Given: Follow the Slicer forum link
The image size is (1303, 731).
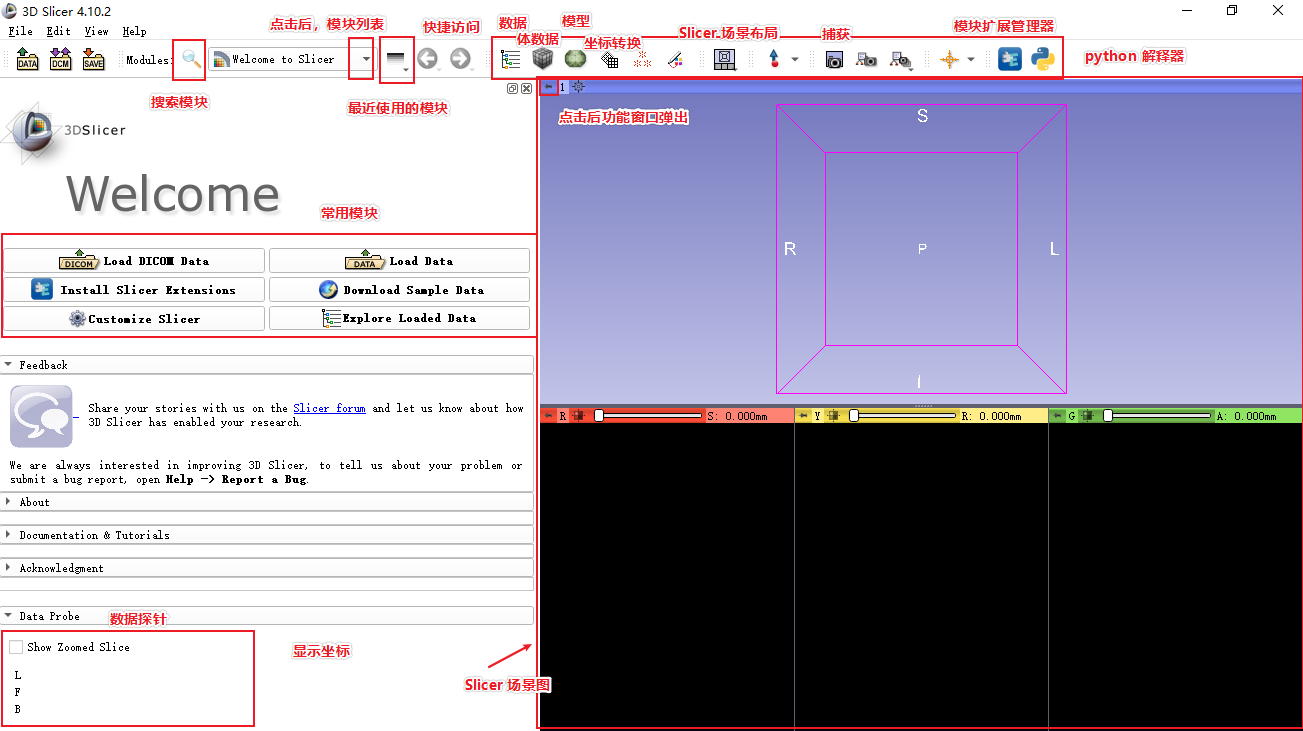Looking at the screenshot, I should (x=328, y=408).
